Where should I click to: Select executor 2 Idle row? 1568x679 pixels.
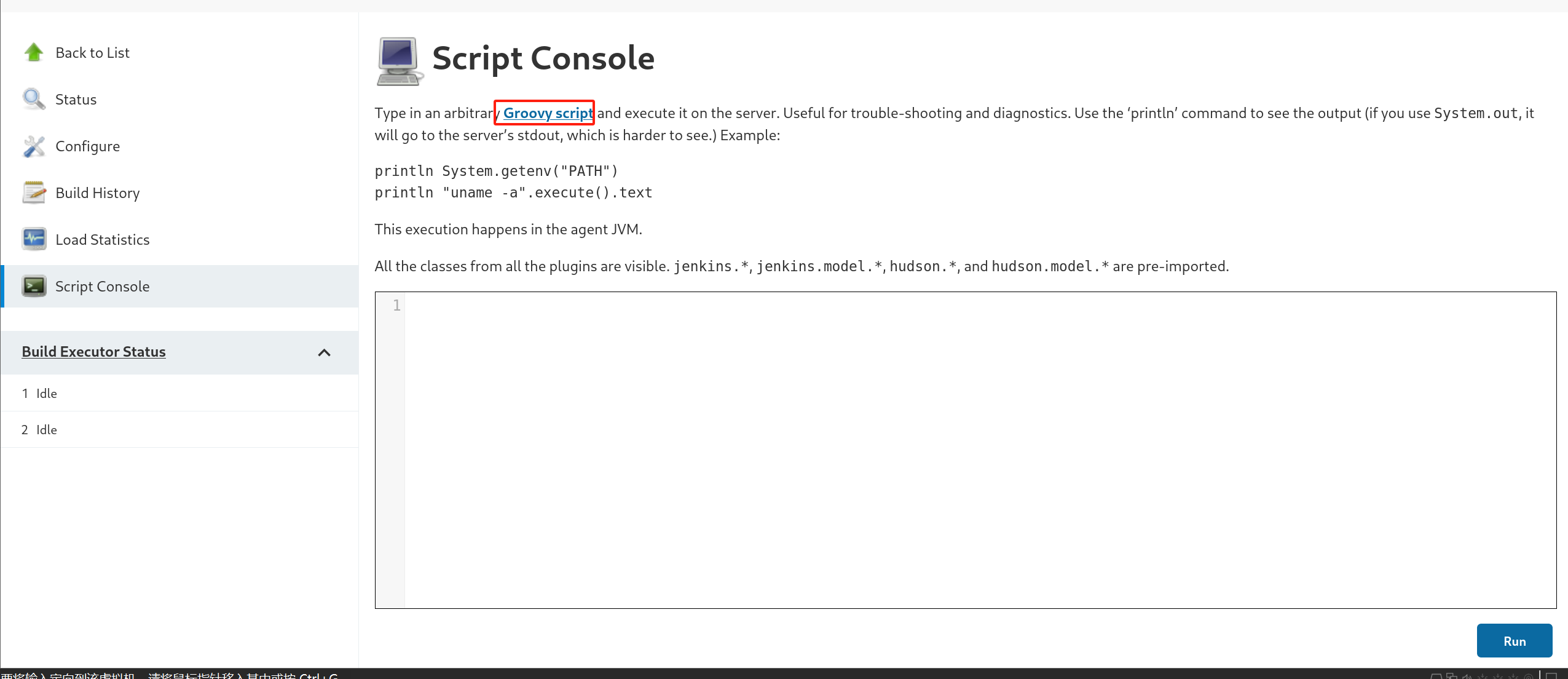(x=180, y=430)
